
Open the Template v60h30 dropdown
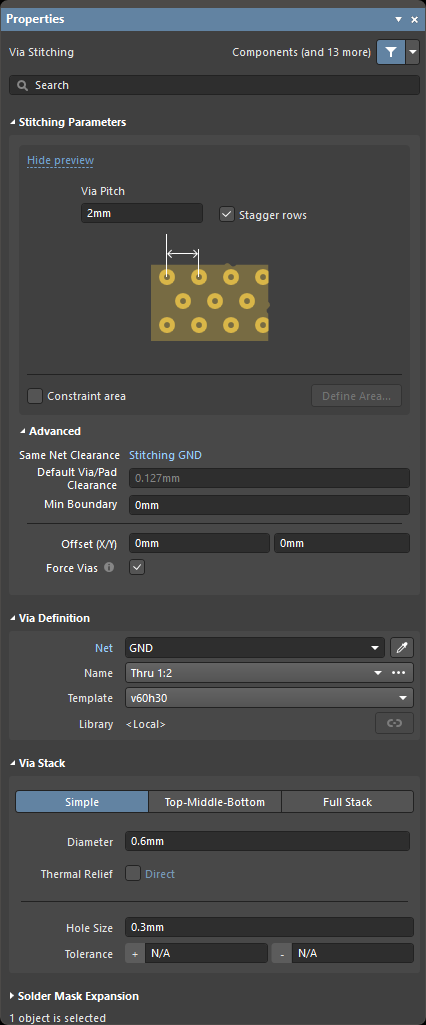pyautogui.click(x=269, y=698)
